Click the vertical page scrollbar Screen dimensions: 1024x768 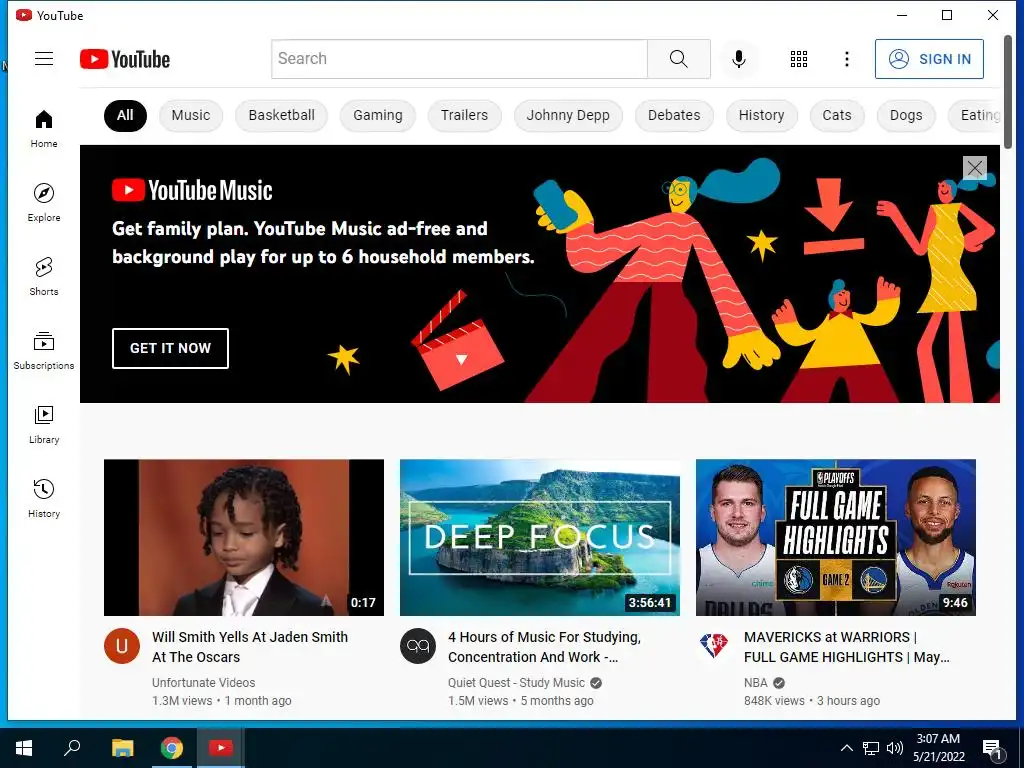point(1007,91)
